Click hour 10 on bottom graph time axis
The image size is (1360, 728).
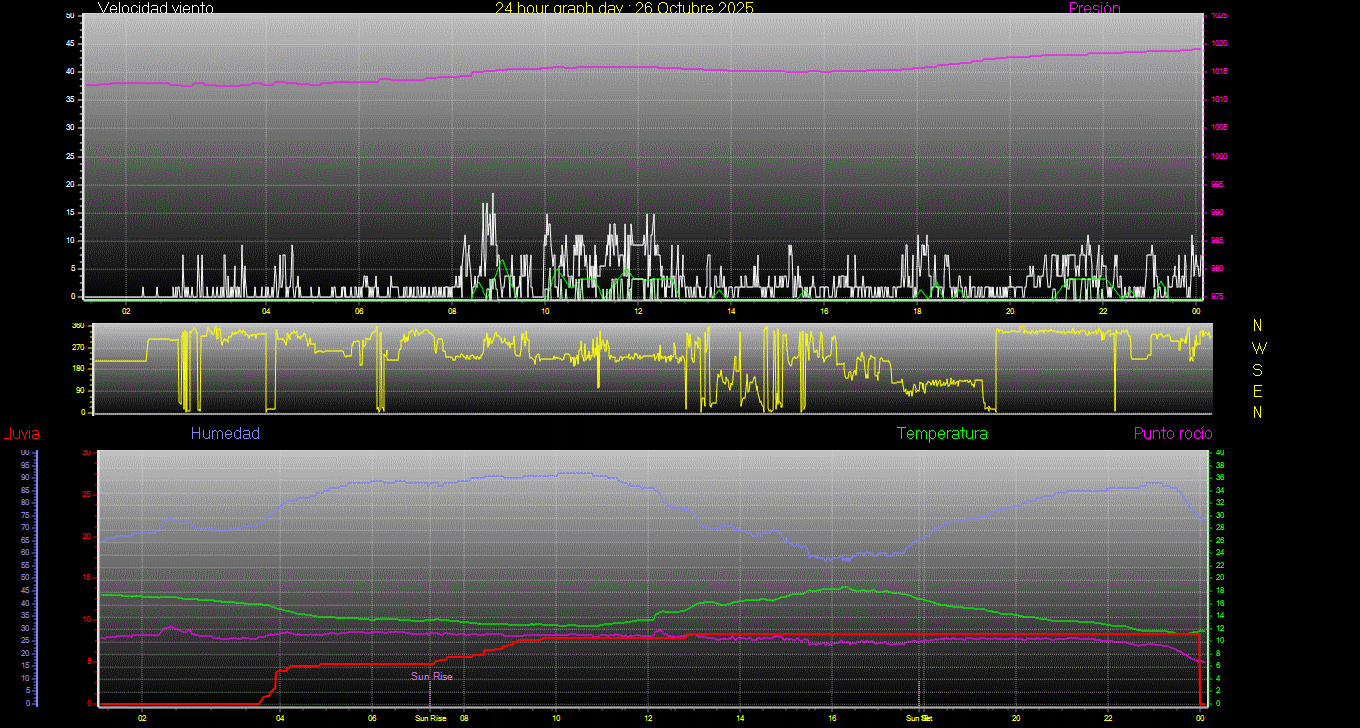[556, 718]
